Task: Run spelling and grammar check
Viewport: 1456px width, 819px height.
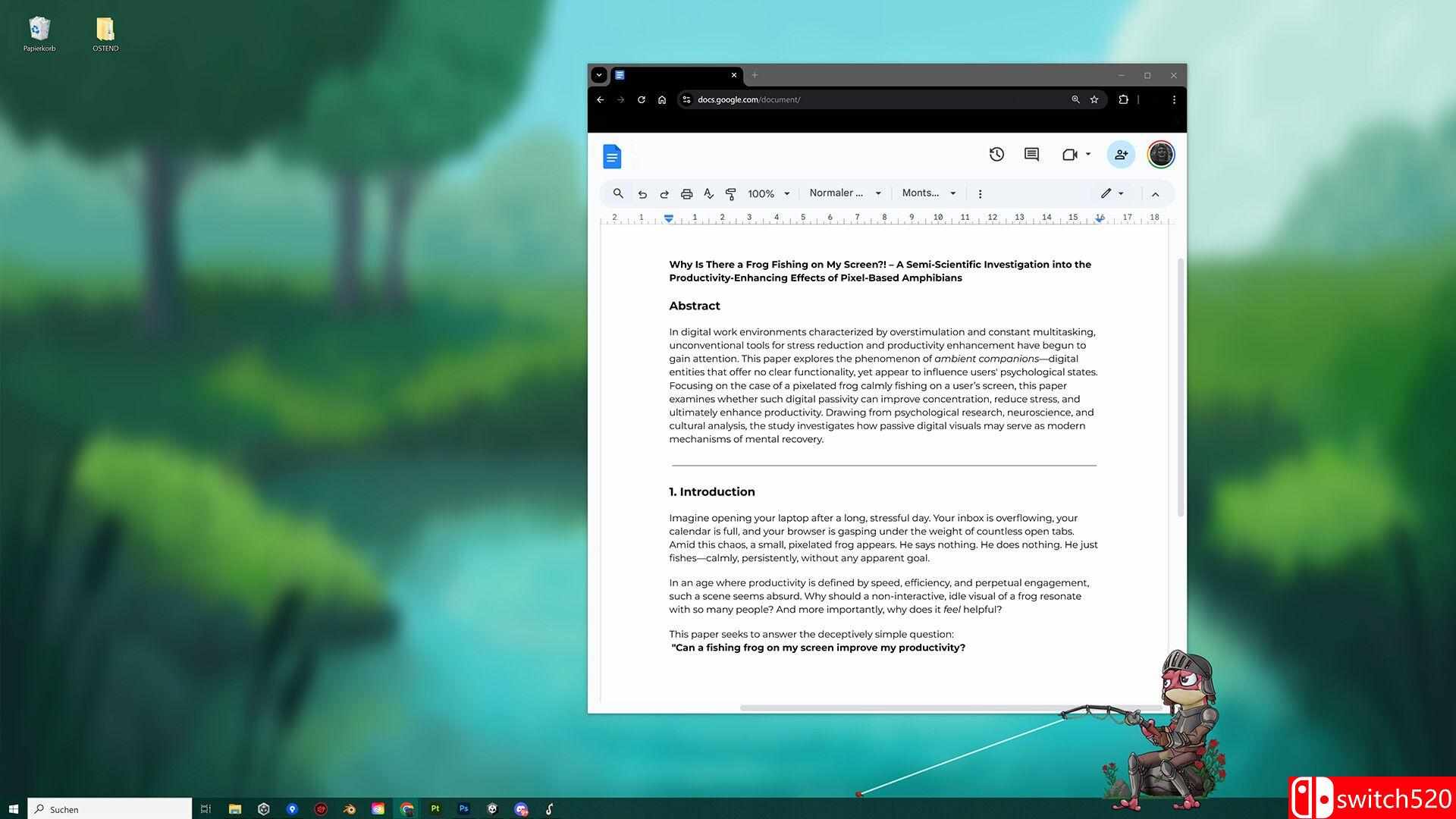Action: (x=708, y=194)
